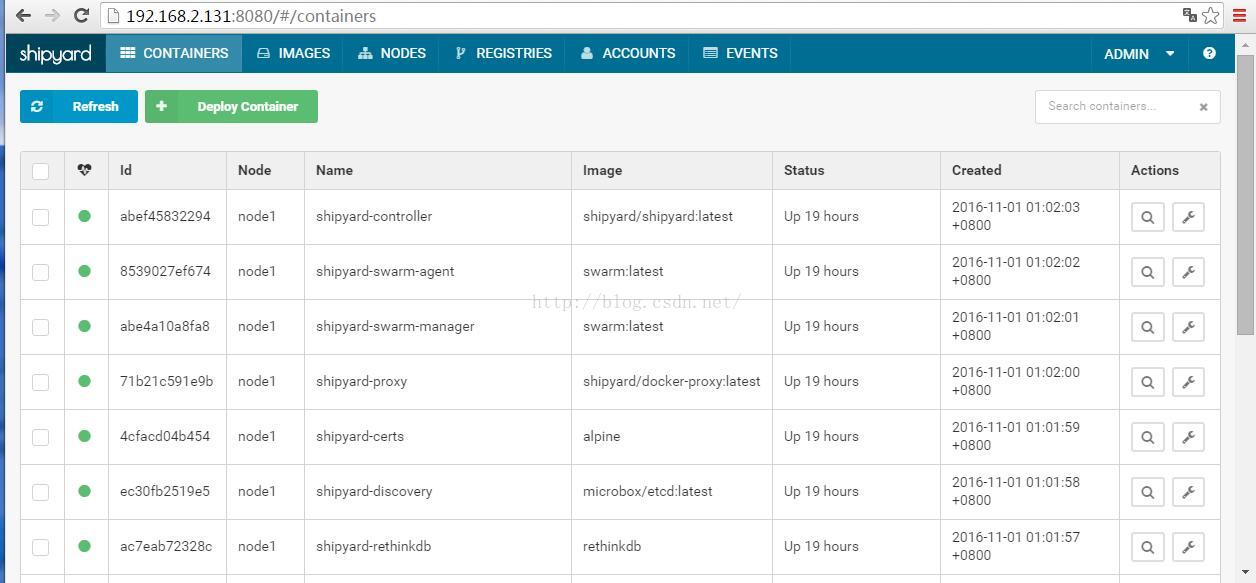
Task: Check the box for shipyard-controller
Action: [41, 217]
